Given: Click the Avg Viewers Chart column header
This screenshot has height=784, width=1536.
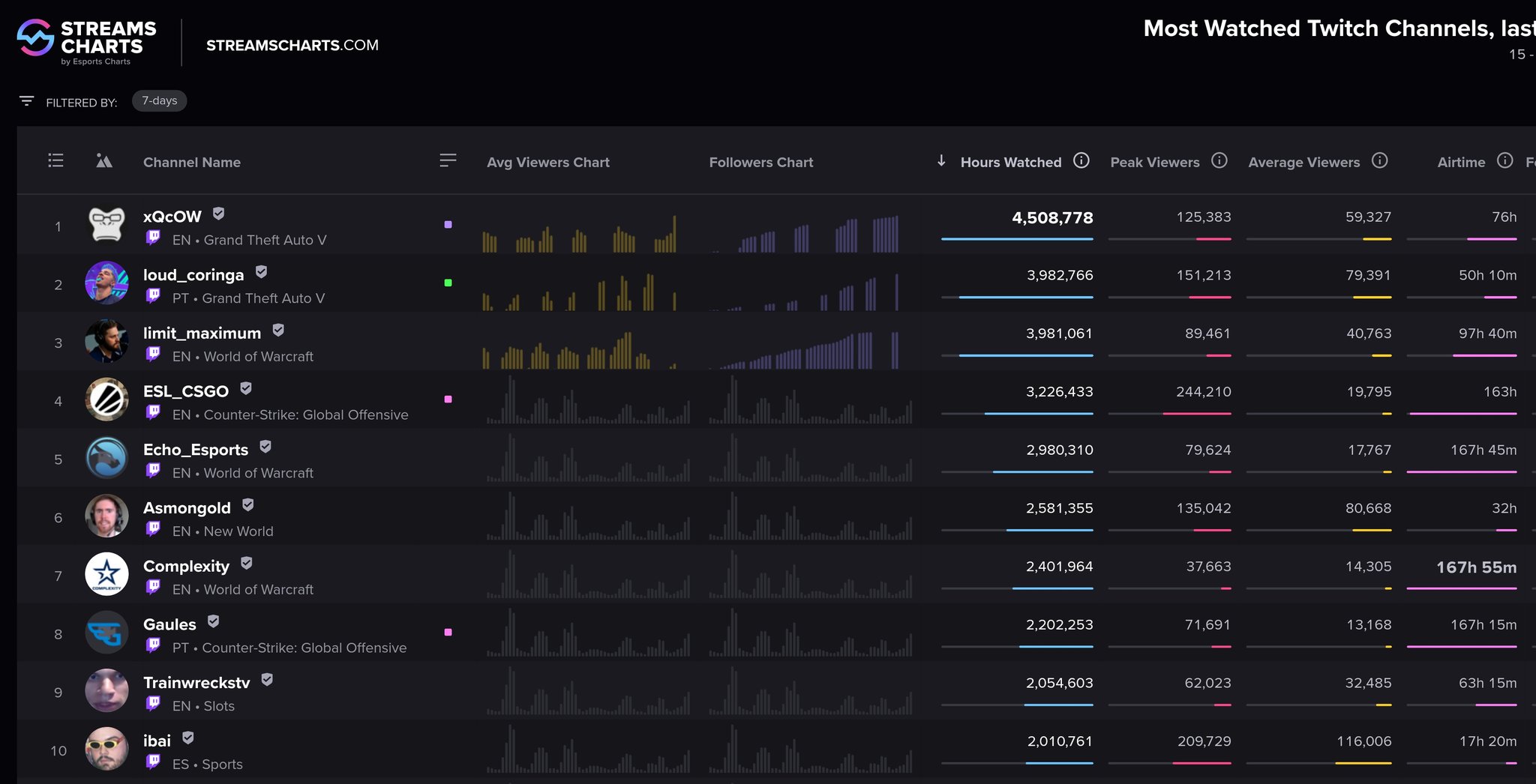Looking at the screenshot, I should [x=548, y=162].
